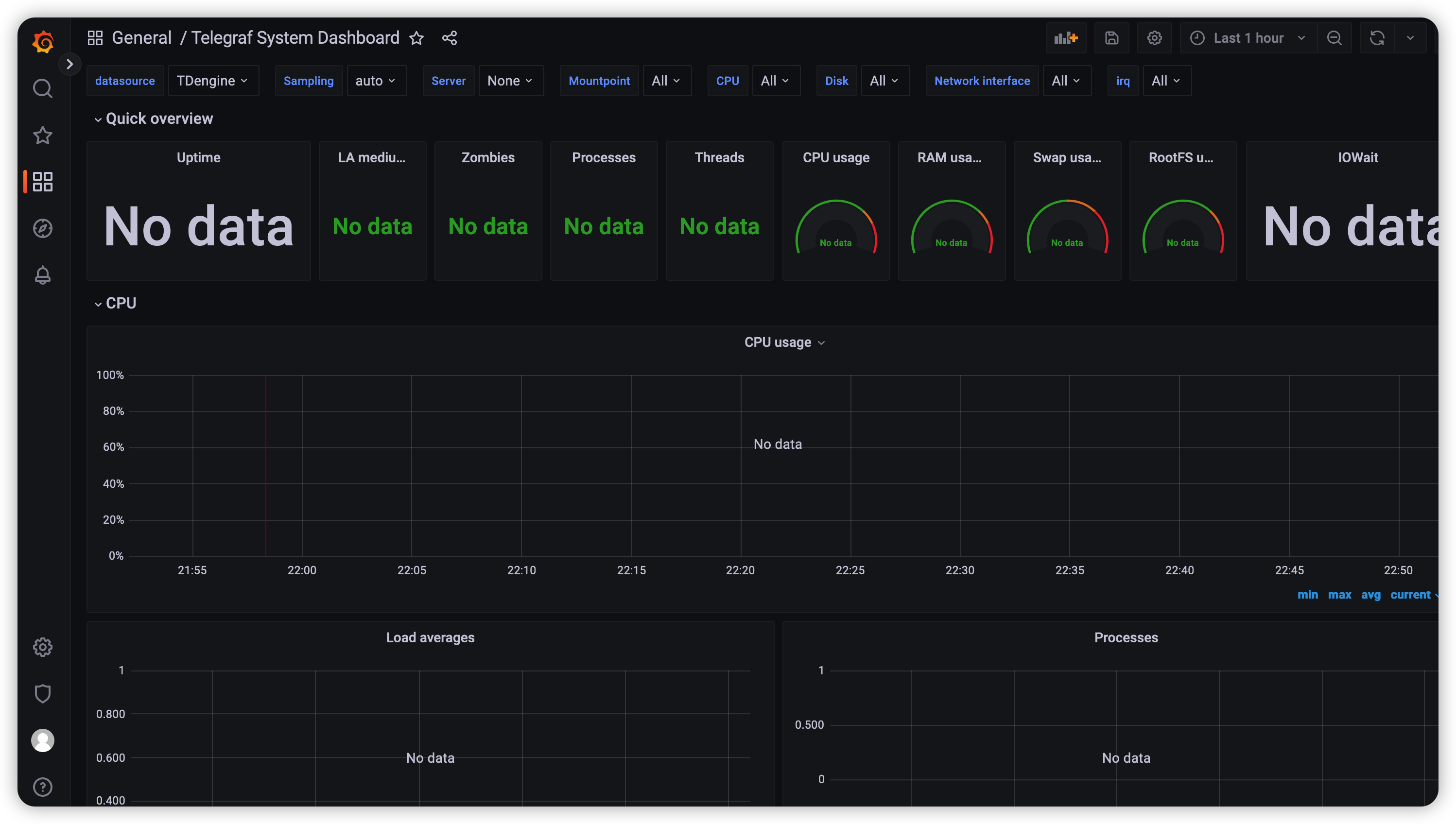Add a new panel to the dashboard
This screenshot has width=1456, height=824.
pos(1066,37)
